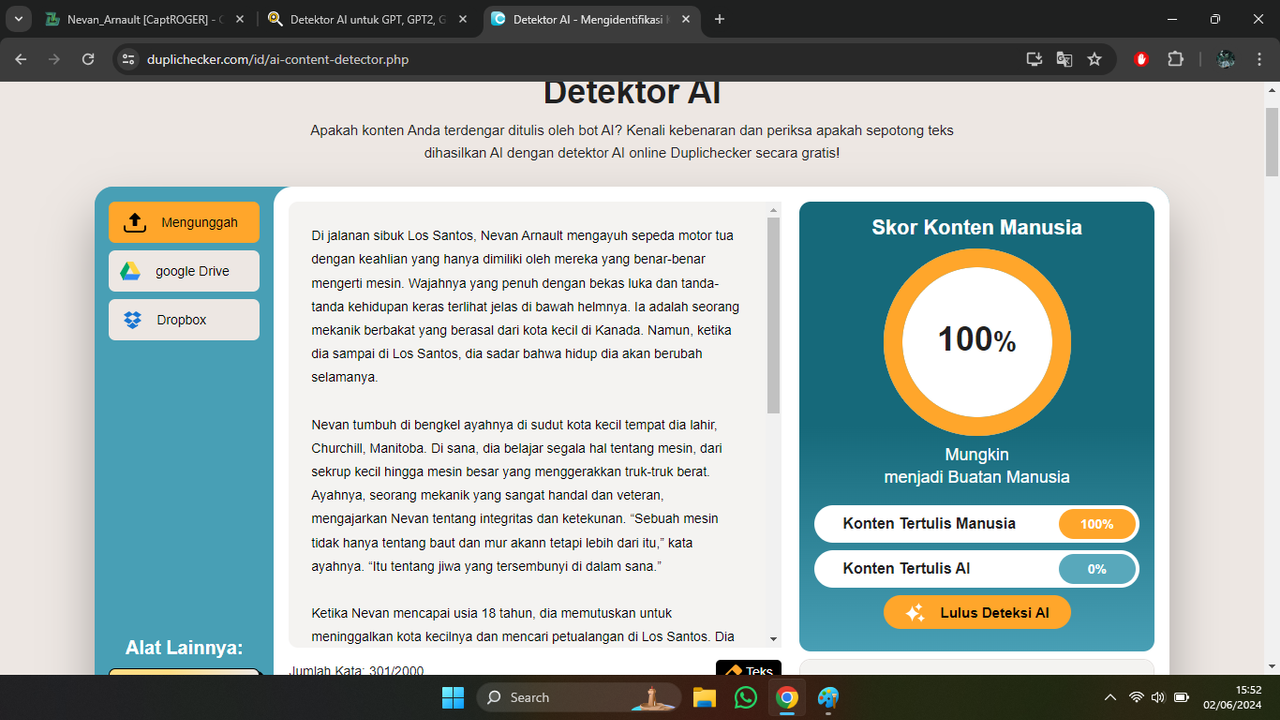Viewport: 1280px width, 720px height.
Task: Open the extensions puzzle icon
Action: coord(1175,59)
